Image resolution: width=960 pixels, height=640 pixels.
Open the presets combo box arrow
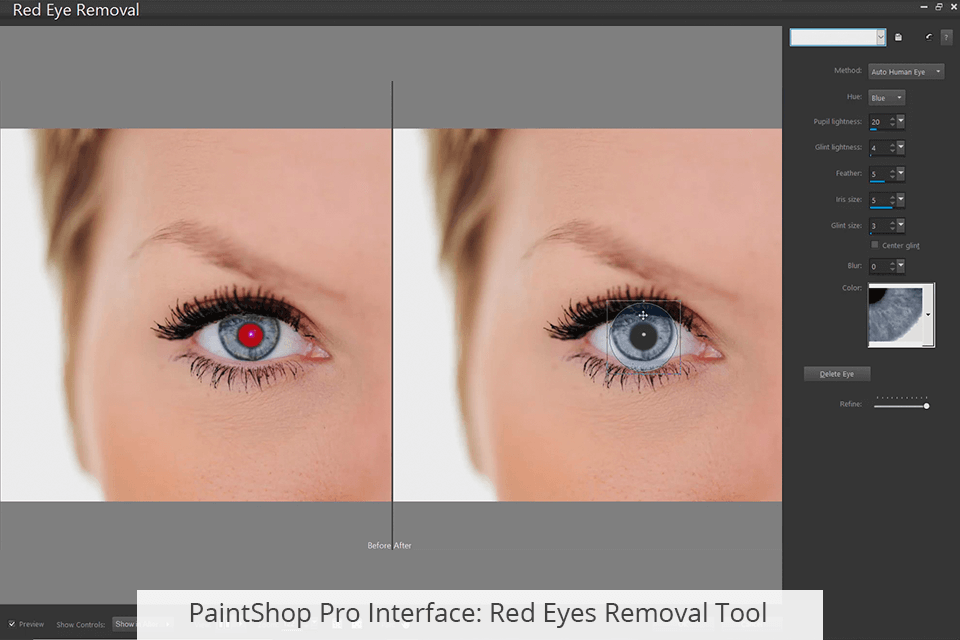pyautogui.click(x=880, y=37)
